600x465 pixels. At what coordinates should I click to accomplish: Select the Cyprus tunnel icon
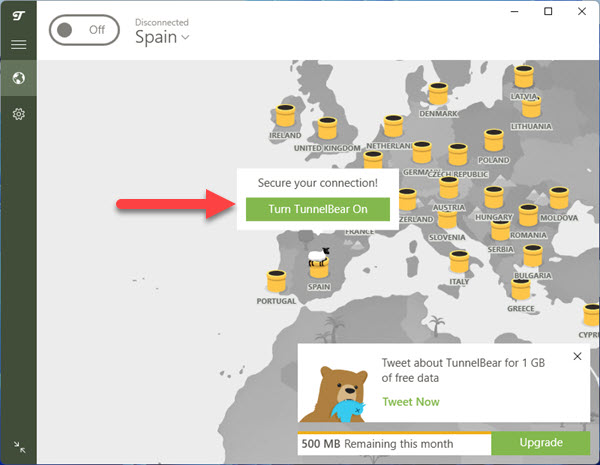(x=592, y=315)
